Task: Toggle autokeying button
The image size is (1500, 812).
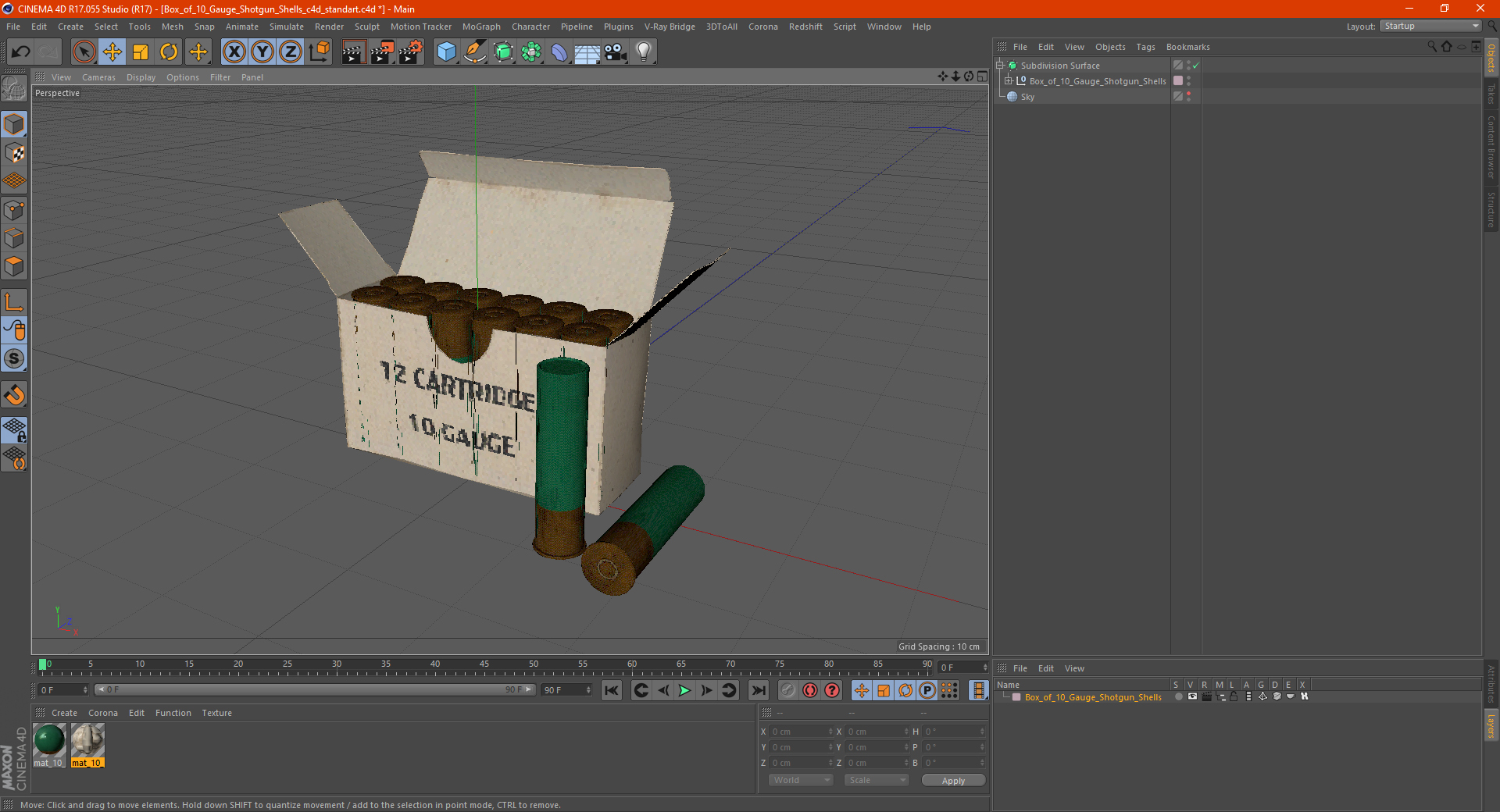Action: (810, 690)
